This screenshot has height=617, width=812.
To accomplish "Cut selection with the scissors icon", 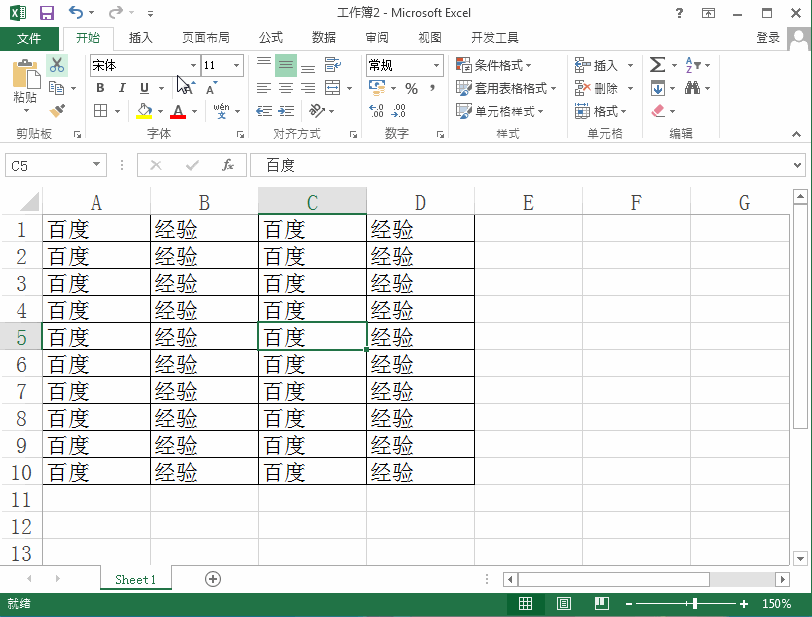I will point(57,65).
